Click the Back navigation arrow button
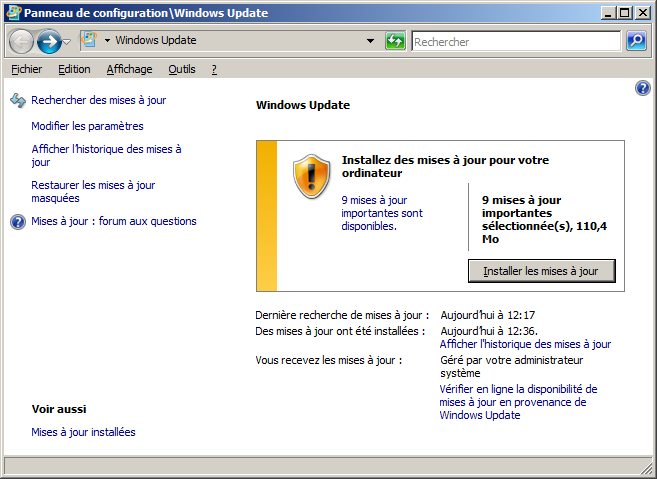This screenshot has height=479, width=657. (x=21, y=41)
